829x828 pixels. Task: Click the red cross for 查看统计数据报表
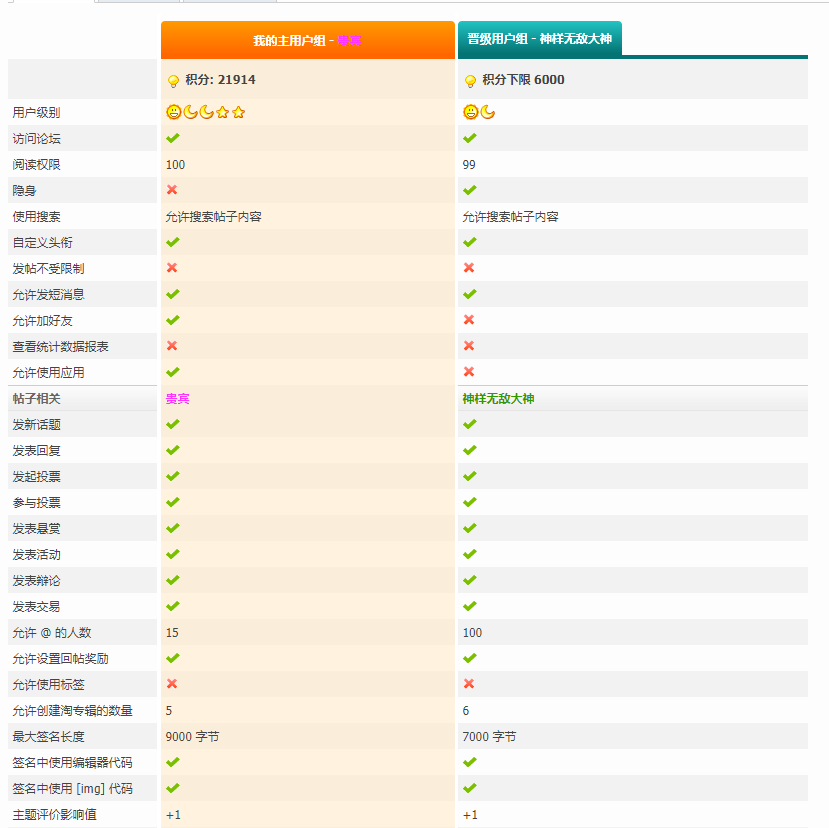172,346
